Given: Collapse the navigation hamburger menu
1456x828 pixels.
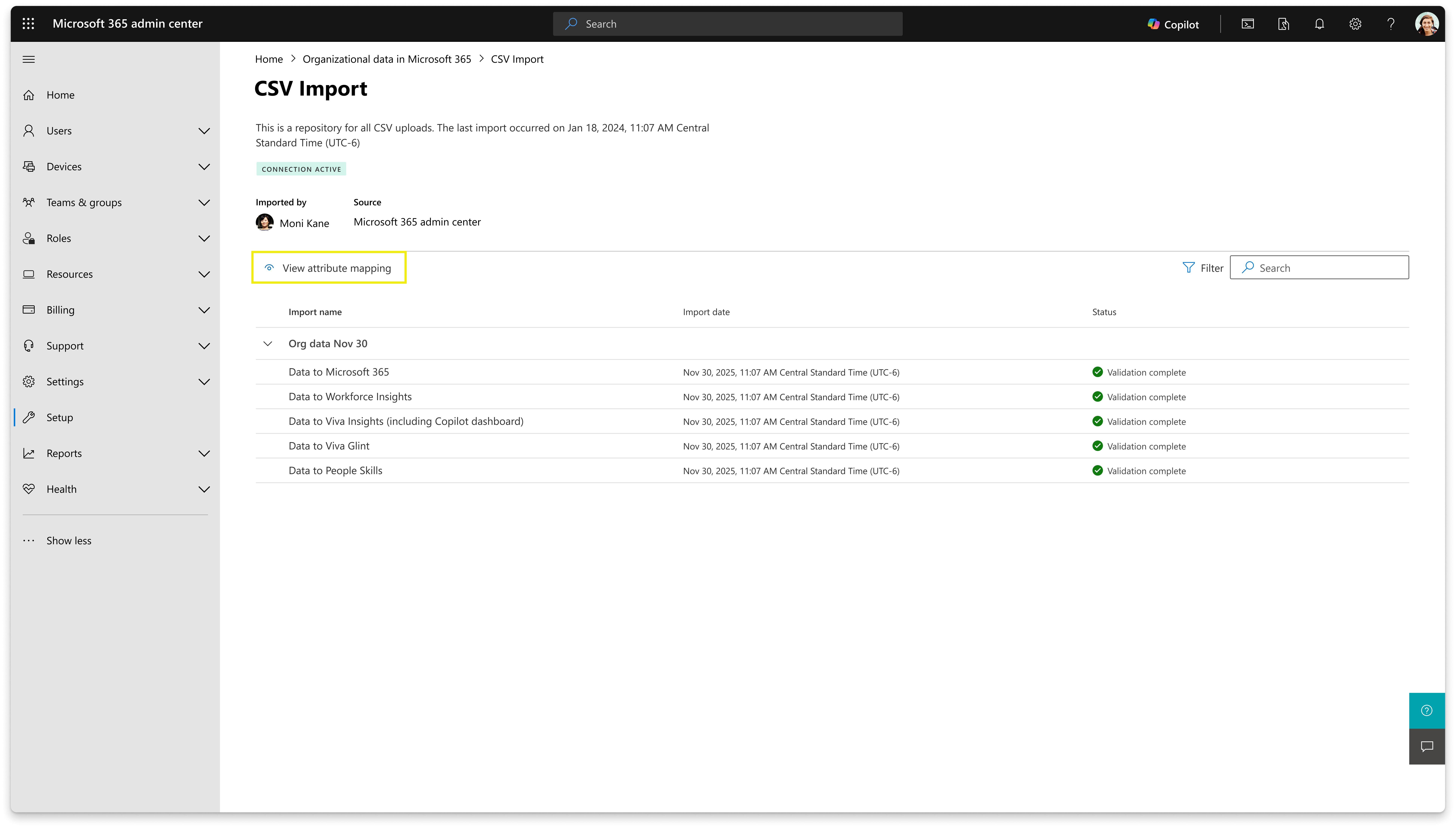Looking at the screenshot, I should [x=28, y=59].
